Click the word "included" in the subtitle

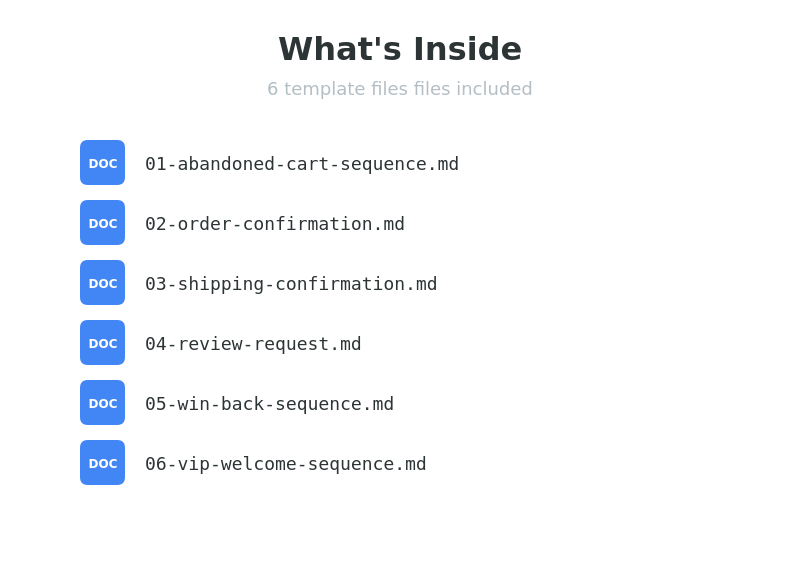click(x=494, y=89)
